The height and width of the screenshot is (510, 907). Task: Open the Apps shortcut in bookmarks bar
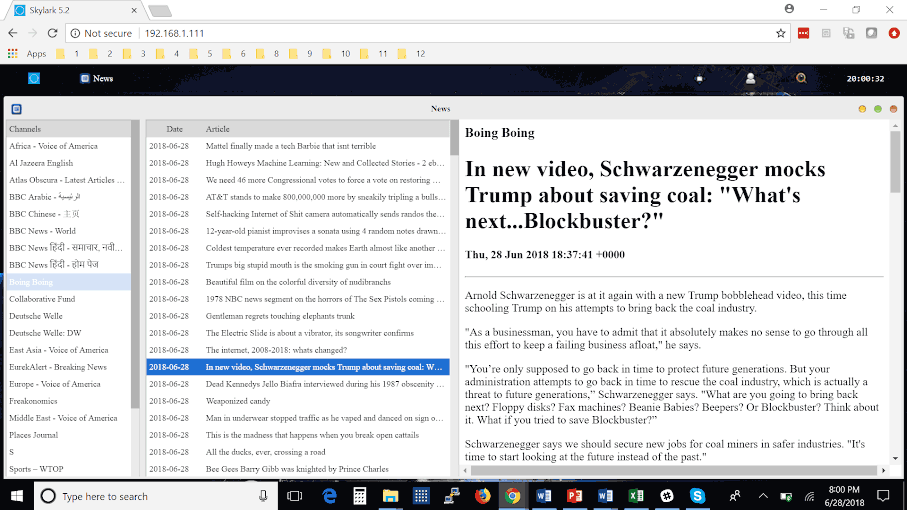click(x=27, y=54)
